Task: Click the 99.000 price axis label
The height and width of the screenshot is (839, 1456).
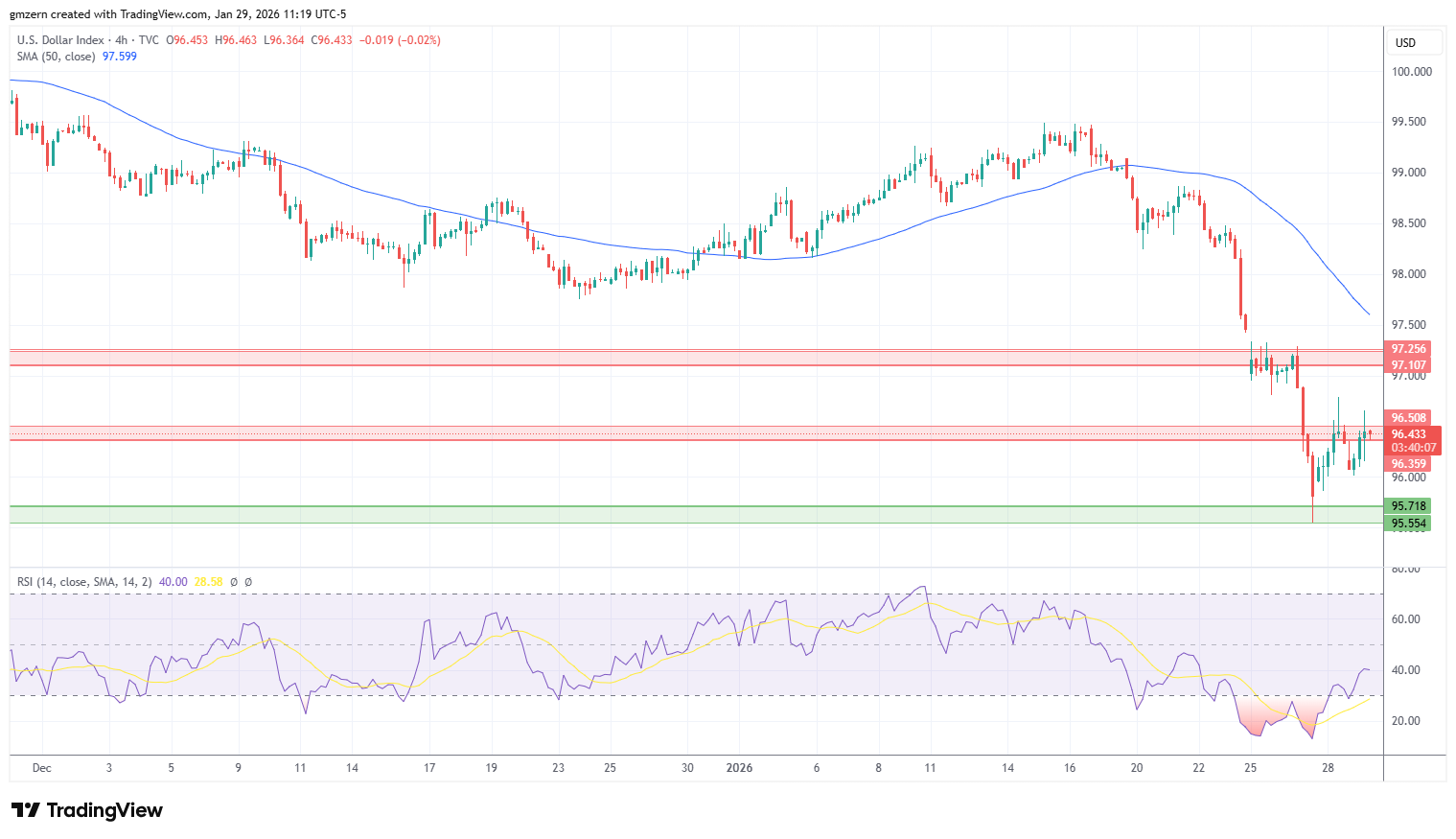Action: [1409, 173]
